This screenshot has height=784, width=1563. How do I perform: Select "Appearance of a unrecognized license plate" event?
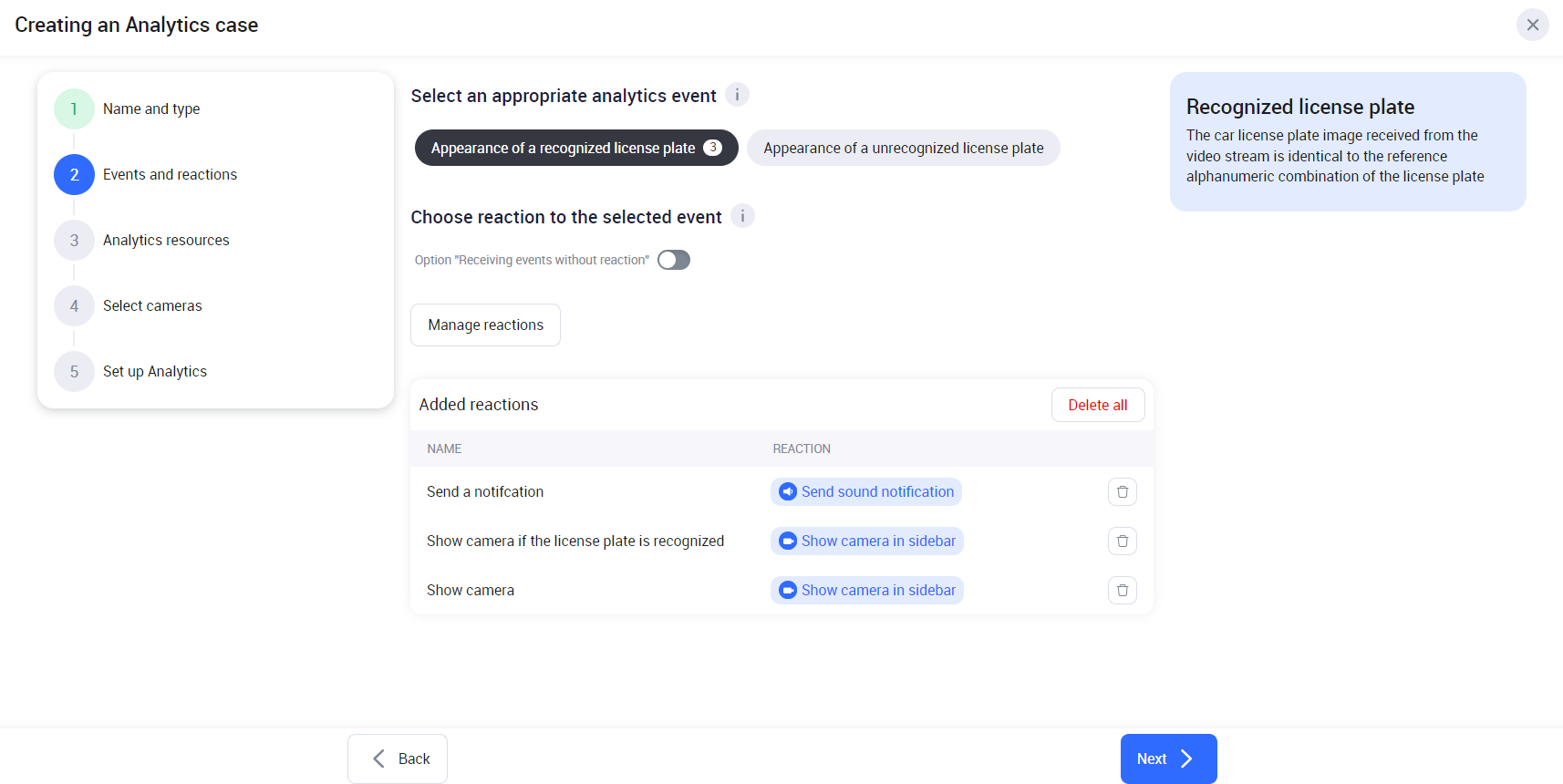[x=903, y=148]
